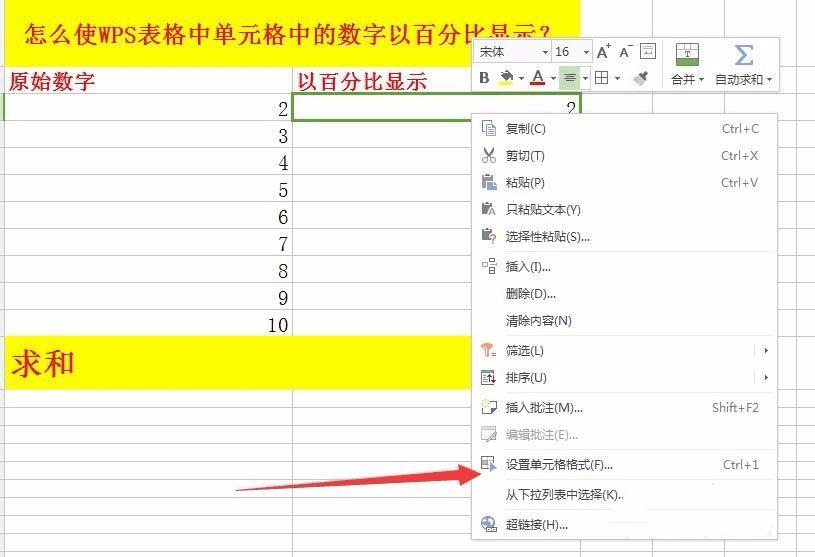Click the decrease font size icon
Image resolution: width=815 pixels, height=557 pixels.
[x=625, y=51]
